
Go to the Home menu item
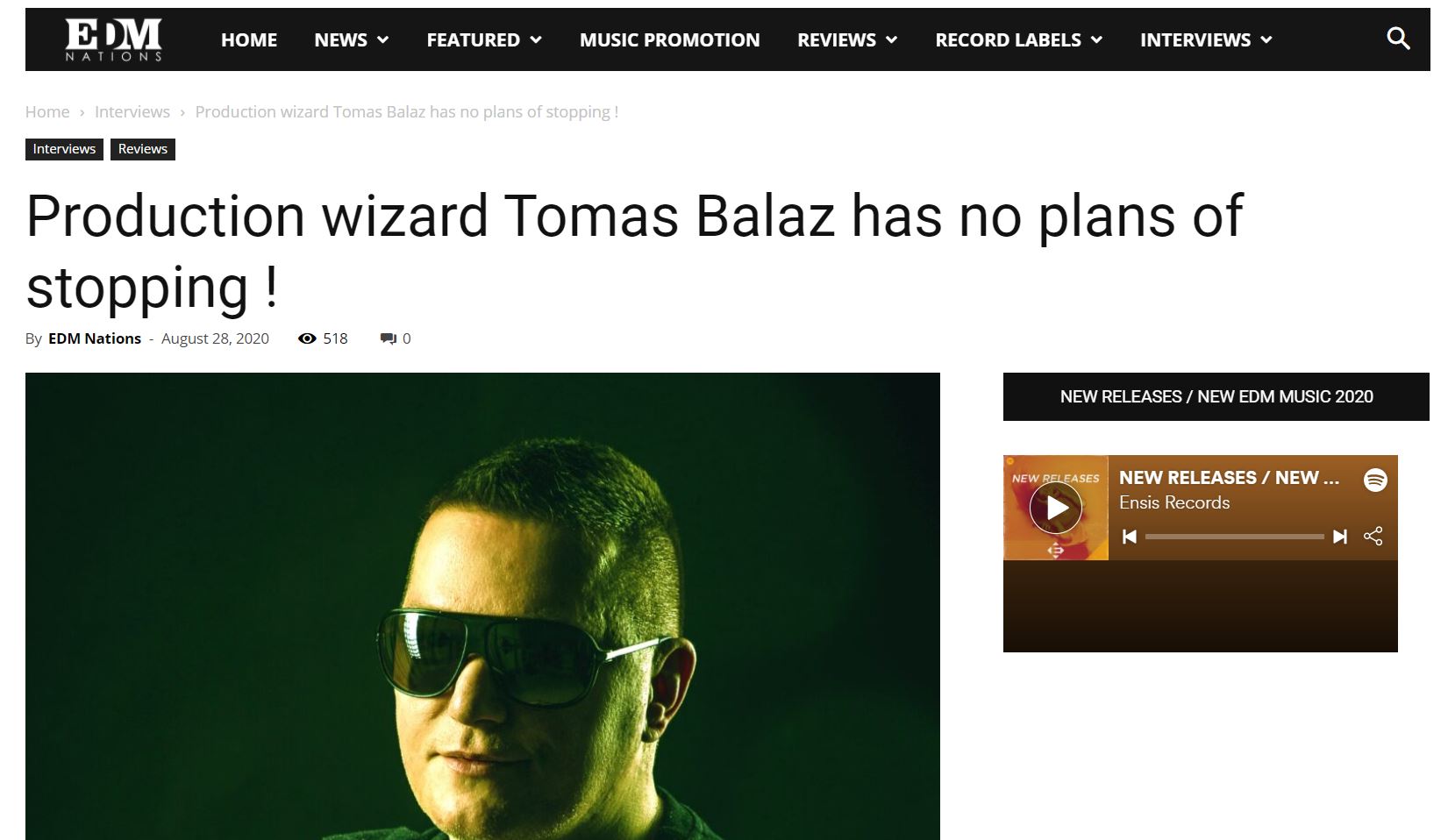click(249, 39)
